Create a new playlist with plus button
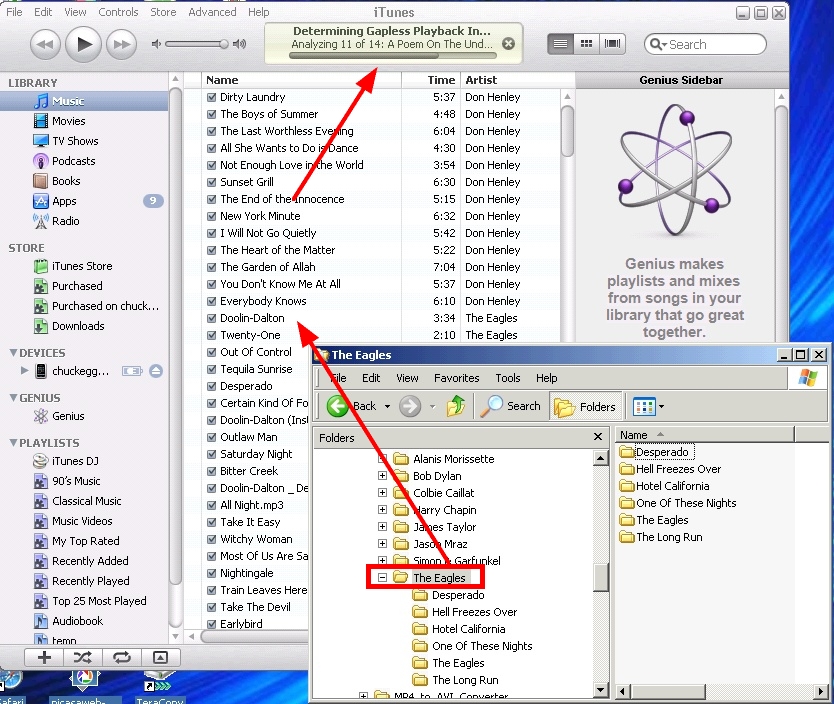Viewport: 834px width, 704px height. (44, 657)
